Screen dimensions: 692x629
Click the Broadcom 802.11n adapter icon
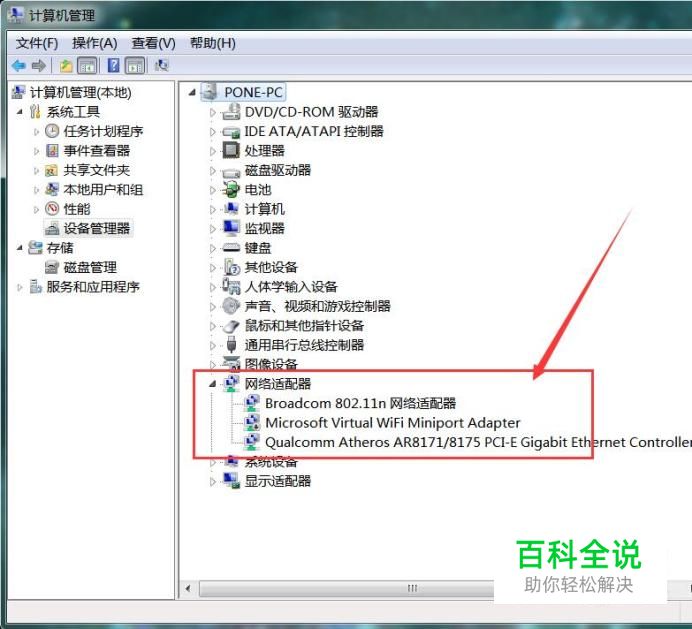252,403
